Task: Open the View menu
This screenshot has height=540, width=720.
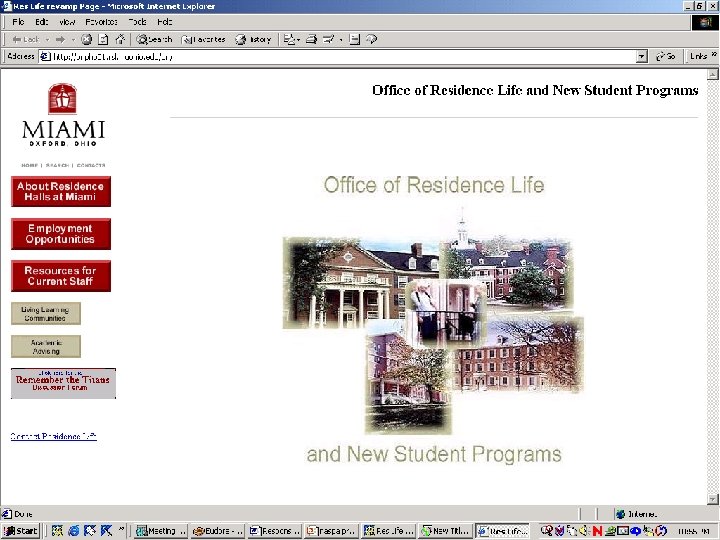Action: pyautogui.click(x=67, y=22)
